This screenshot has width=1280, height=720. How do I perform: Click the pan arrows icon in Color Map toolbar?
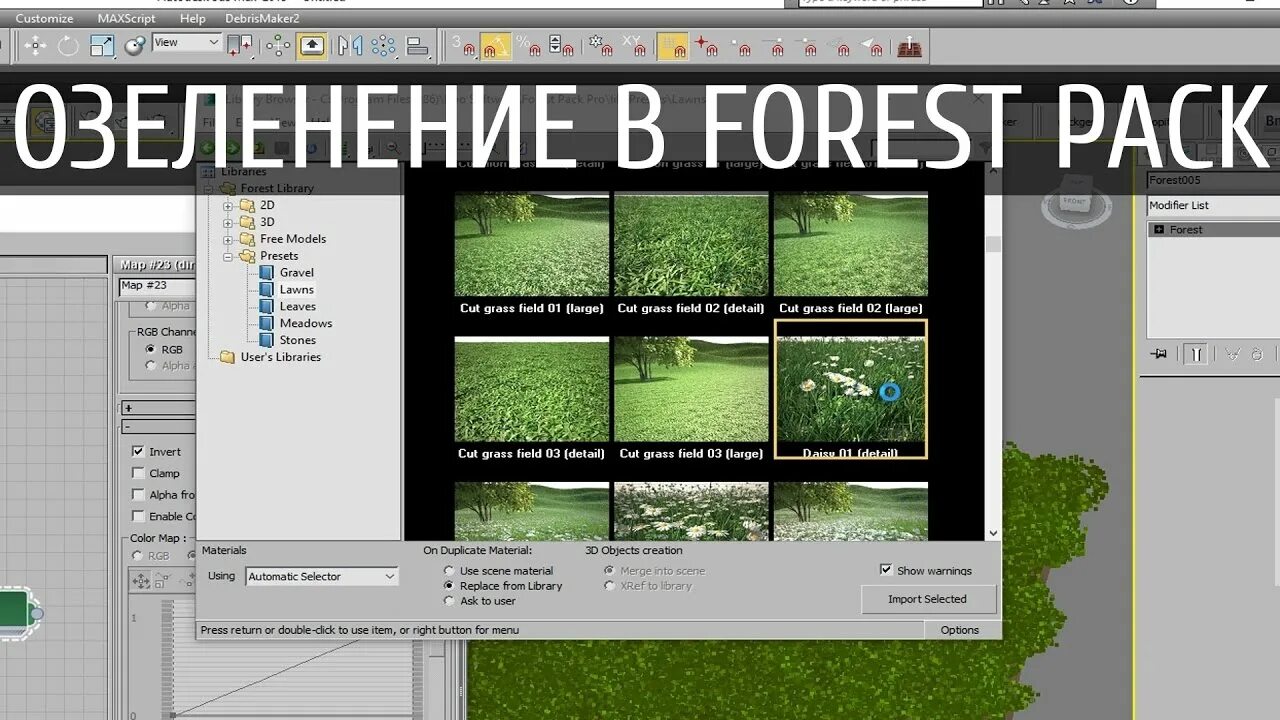pyautogui.click(x=141, y=580)
